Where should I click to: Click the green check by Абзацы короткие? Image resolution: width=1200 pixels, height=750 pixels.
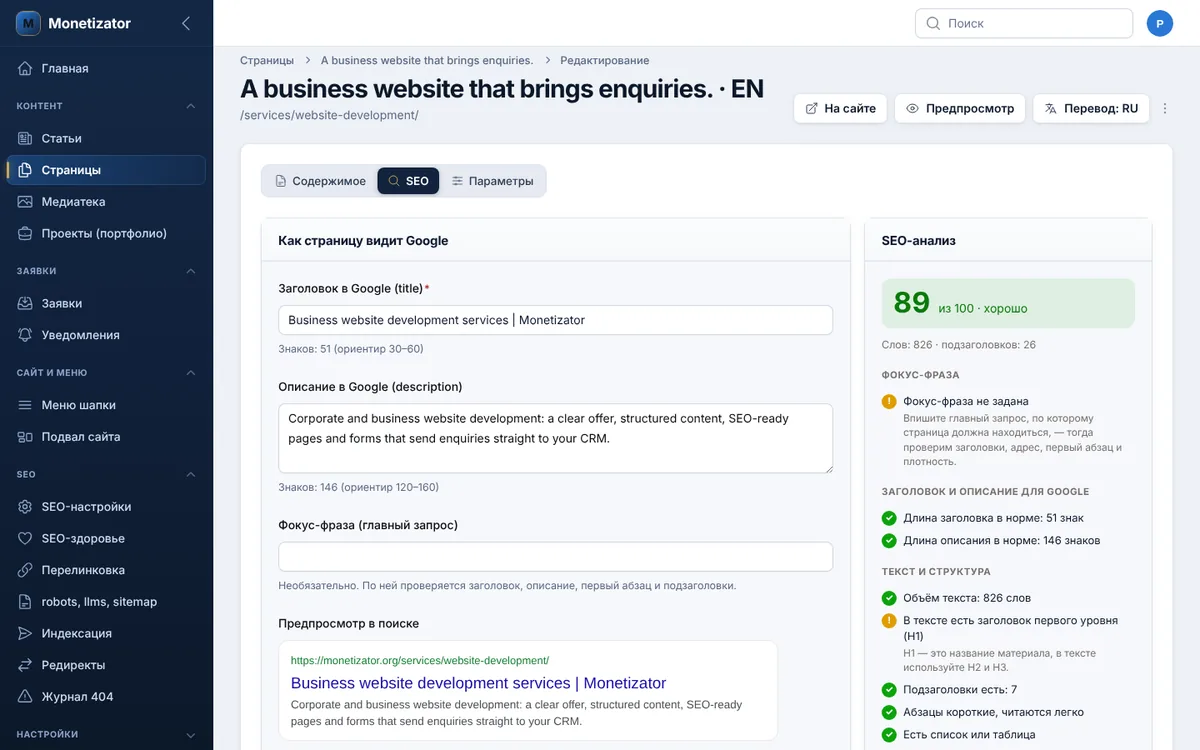pyautogui.click(x=889, y=712)
